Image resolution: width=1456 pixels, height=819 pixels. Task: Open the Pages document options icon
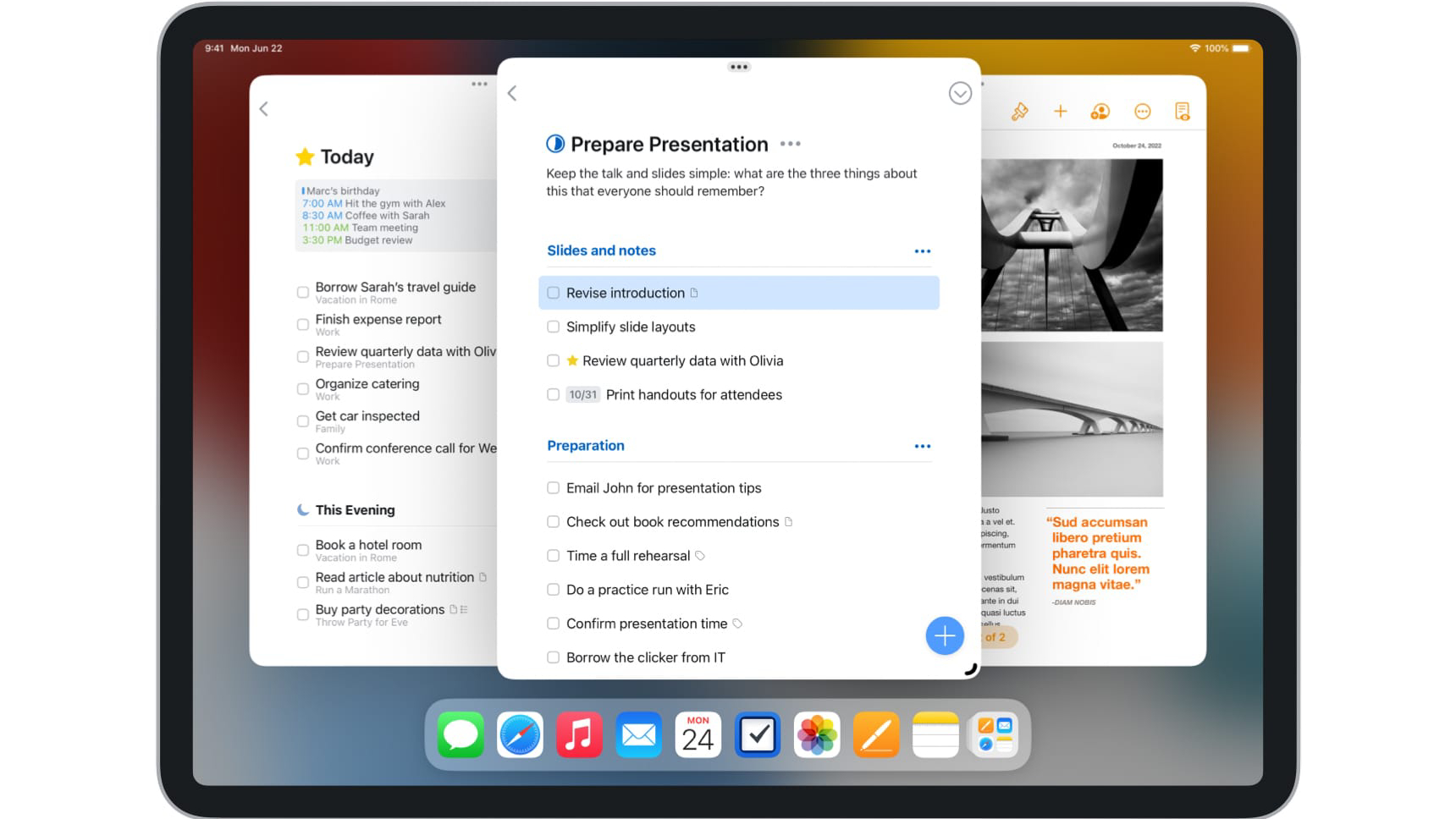(x=1182, y=112)
